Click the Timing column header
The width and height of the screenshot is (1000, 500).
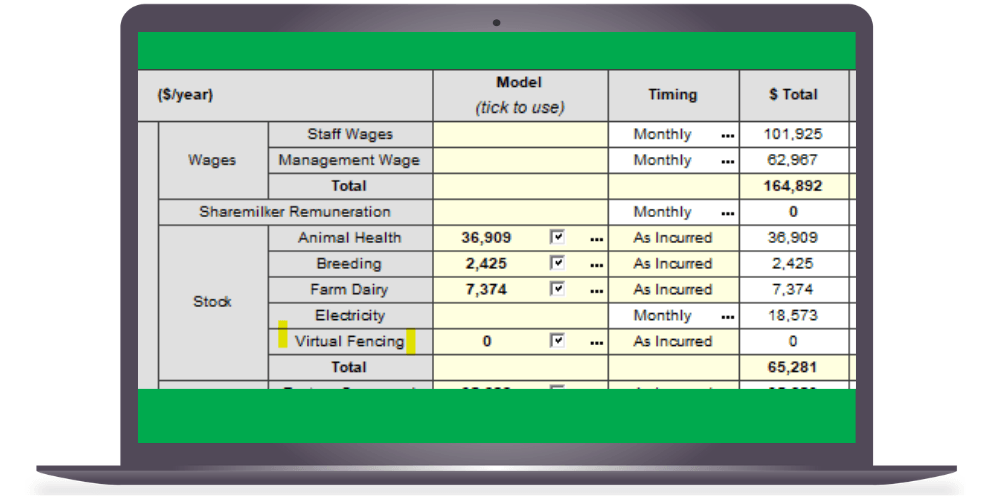(672, 95)
